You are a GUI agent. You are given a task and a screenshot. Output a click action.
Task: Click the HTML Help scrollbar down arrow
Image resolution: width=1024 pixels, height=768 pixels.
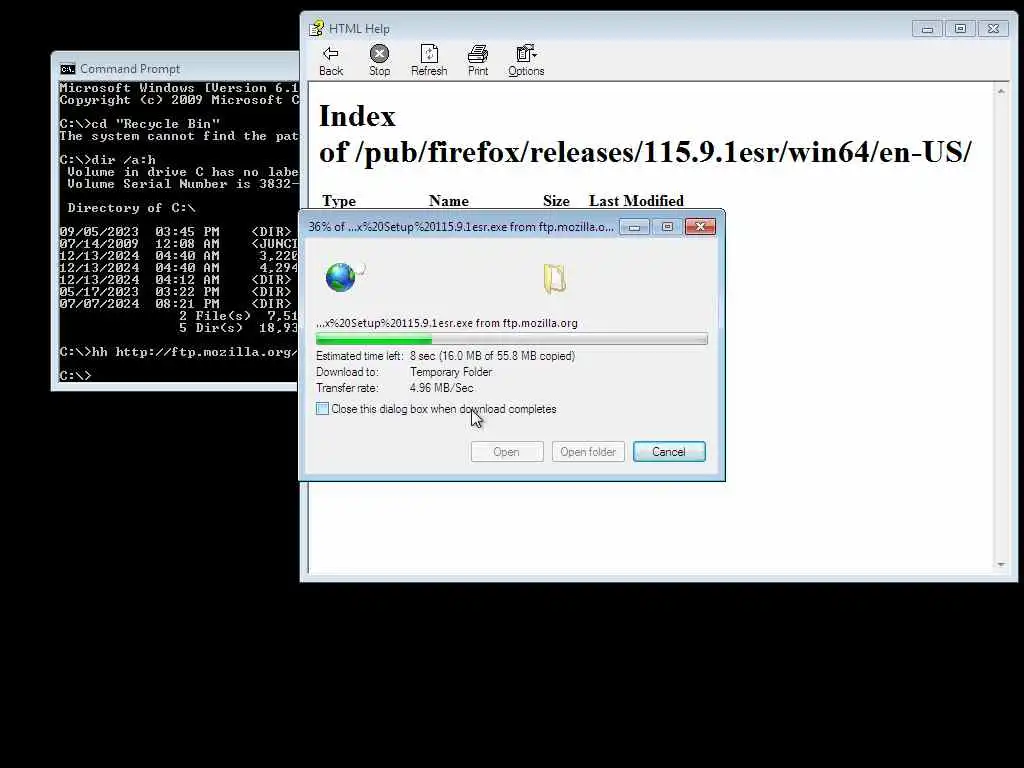[1000, 564]
